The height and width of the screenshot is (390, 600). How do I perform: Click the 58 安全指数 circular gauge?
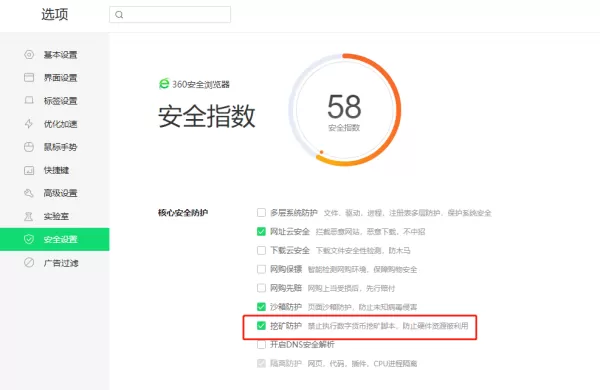pos(345,110)
